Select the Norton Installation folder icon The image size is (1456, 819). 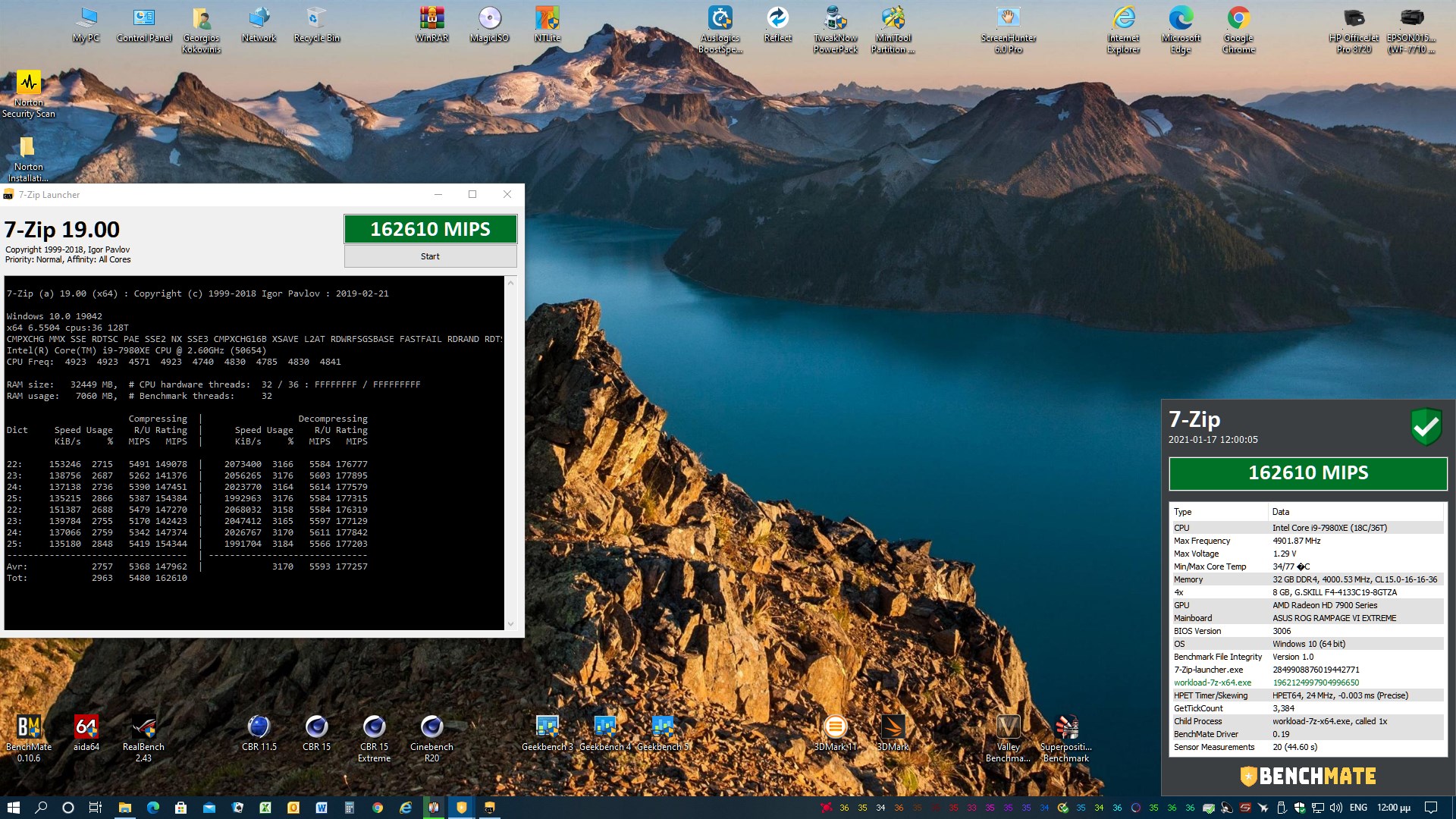coord(29,158)
